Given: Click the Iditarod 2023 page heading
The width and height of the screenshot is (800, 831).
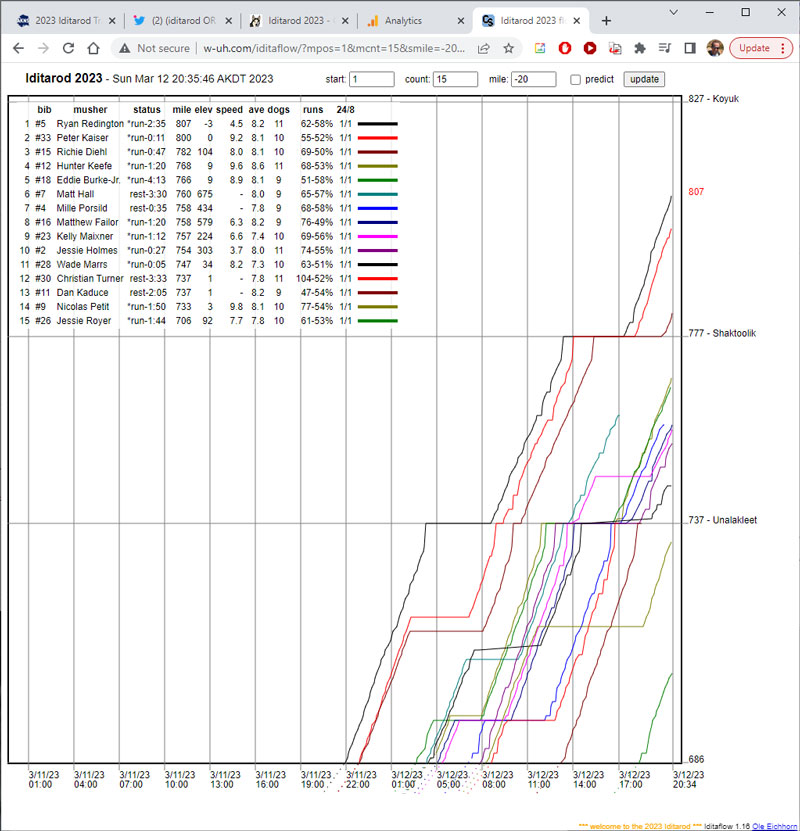Looking at the screenshot, I should click(64, 78).
